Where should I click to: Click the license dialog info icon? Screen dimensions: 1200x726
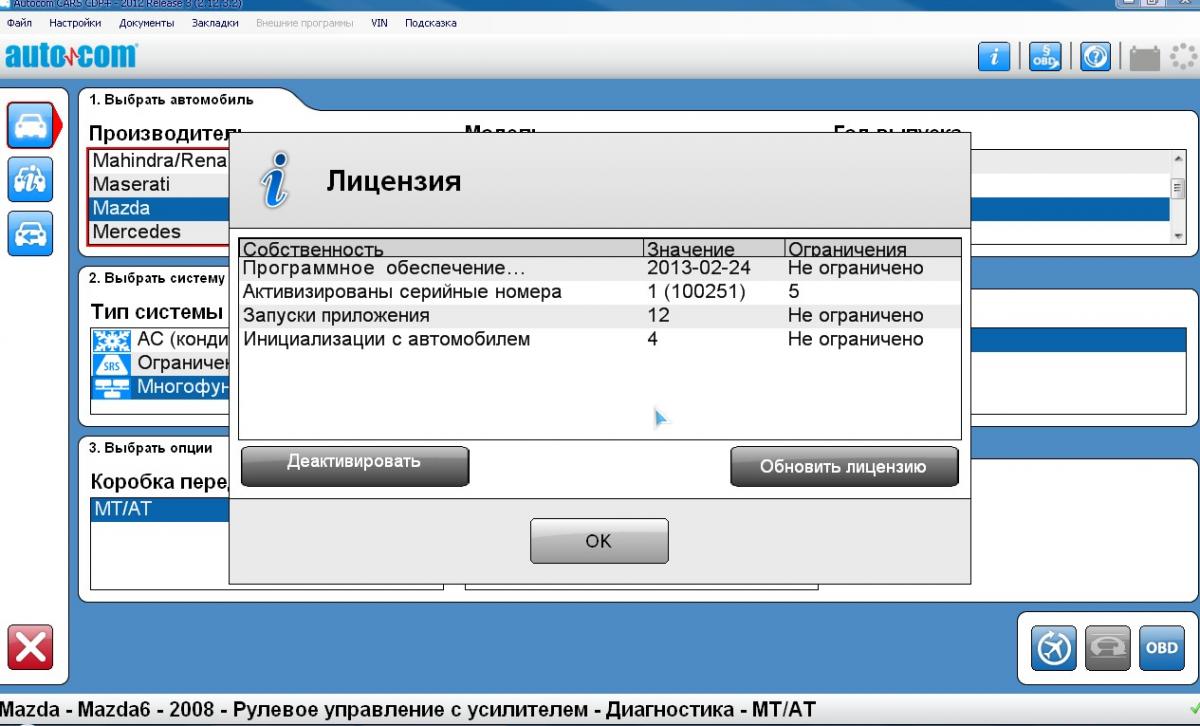pos(274,181)
